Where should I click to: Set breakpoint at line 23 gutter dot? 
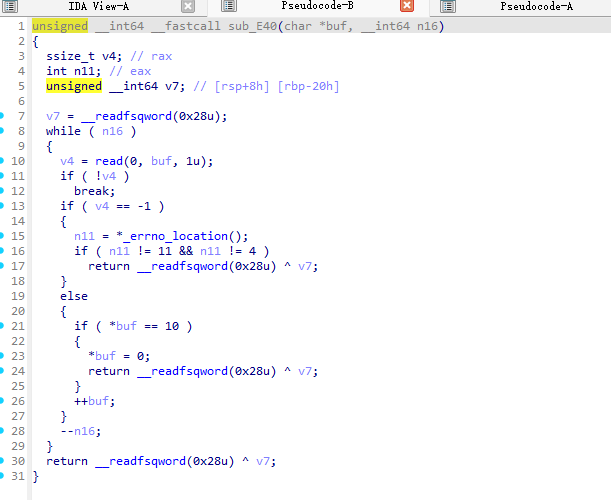pyautogui.click(x=4, y=356)
